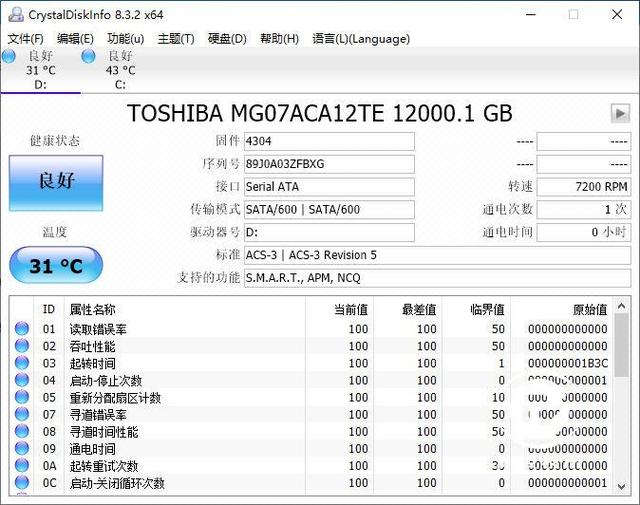Image resolution: width=640 pixels, height=505 pixels.
Task: Click the 31 °C temperature button
Action: 56,265
